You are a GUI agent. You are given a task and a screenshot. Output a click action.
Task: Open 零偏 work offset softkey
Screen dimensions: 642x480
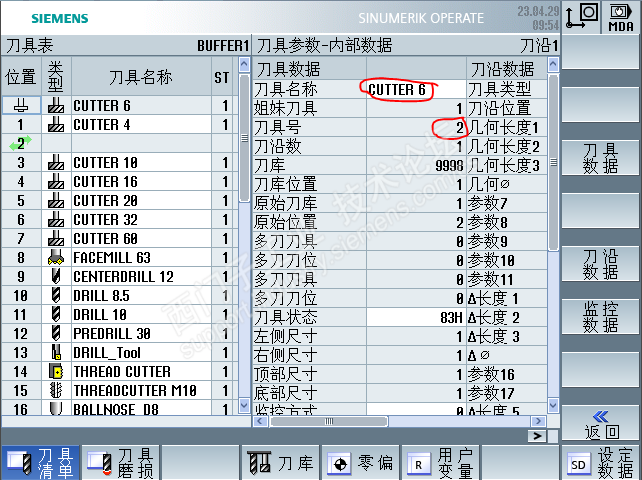point(360,463)
